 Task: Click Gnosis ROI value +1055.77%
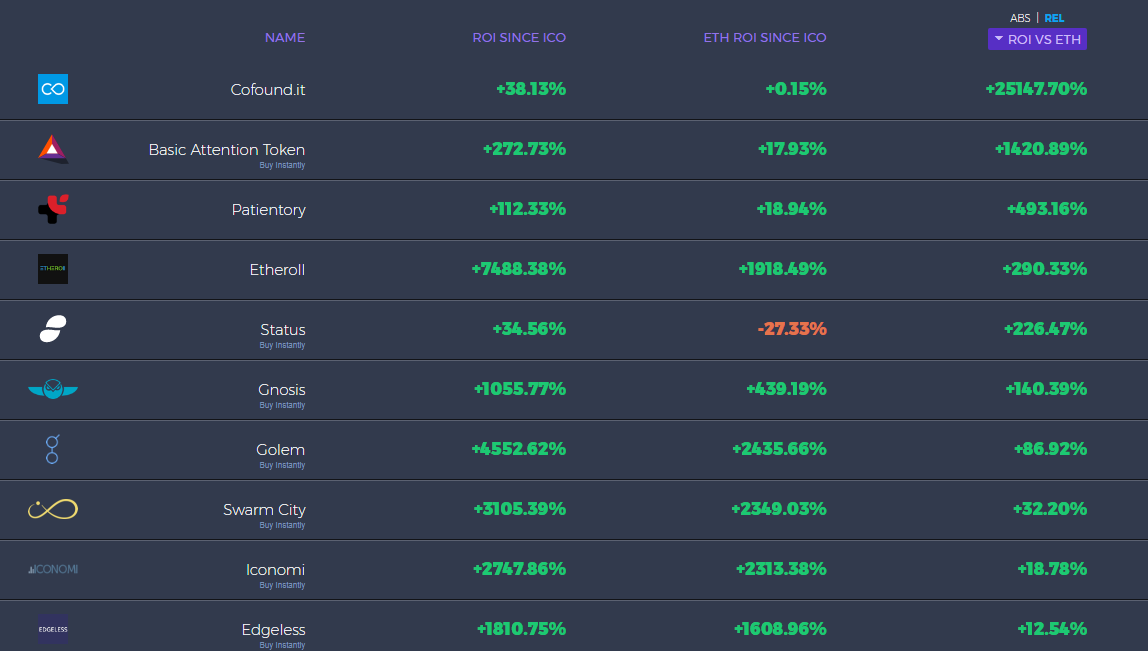tap(520, 389)
